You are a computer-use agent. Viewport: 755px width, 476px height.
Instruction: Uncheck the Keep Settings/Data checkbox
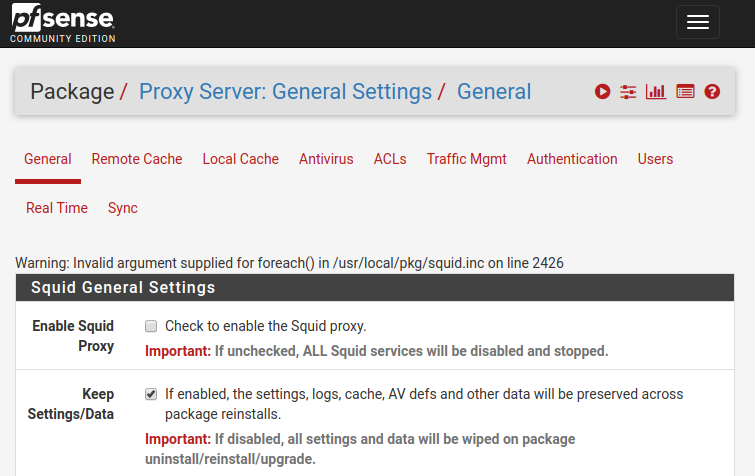pos(151,394)
